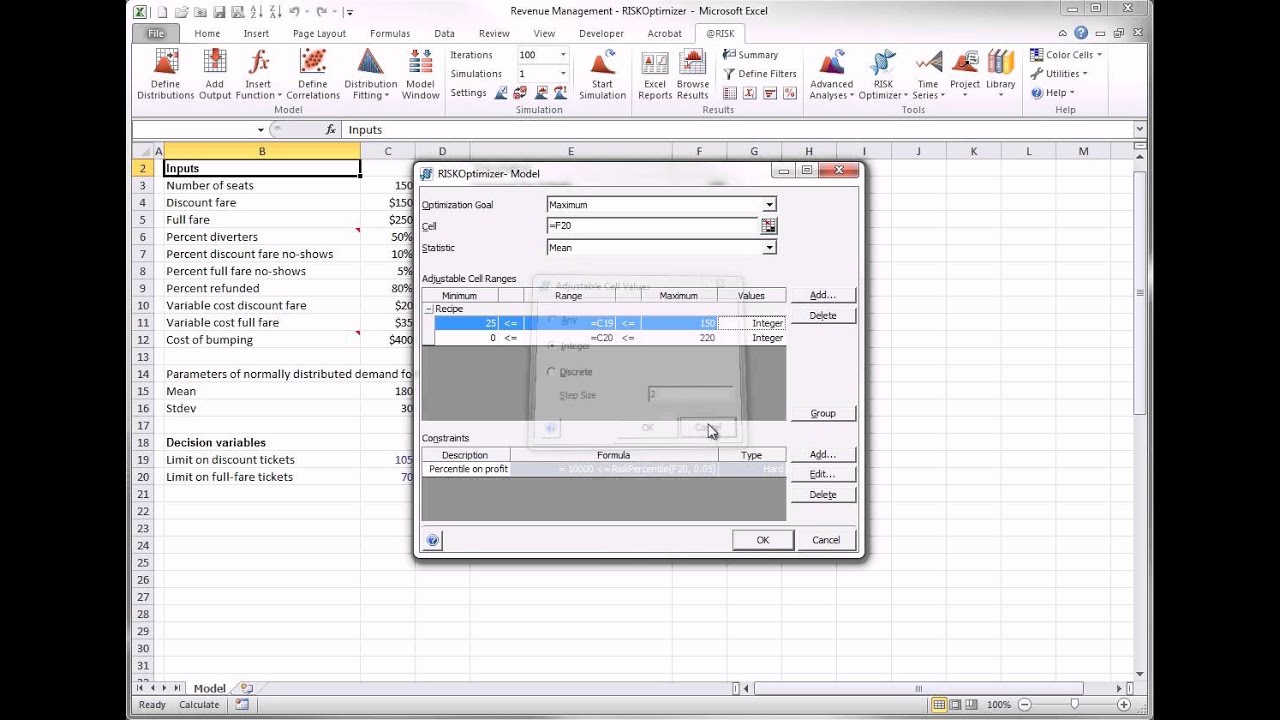
Task: Select the Model sheet tab
Action: coord(209,688)
